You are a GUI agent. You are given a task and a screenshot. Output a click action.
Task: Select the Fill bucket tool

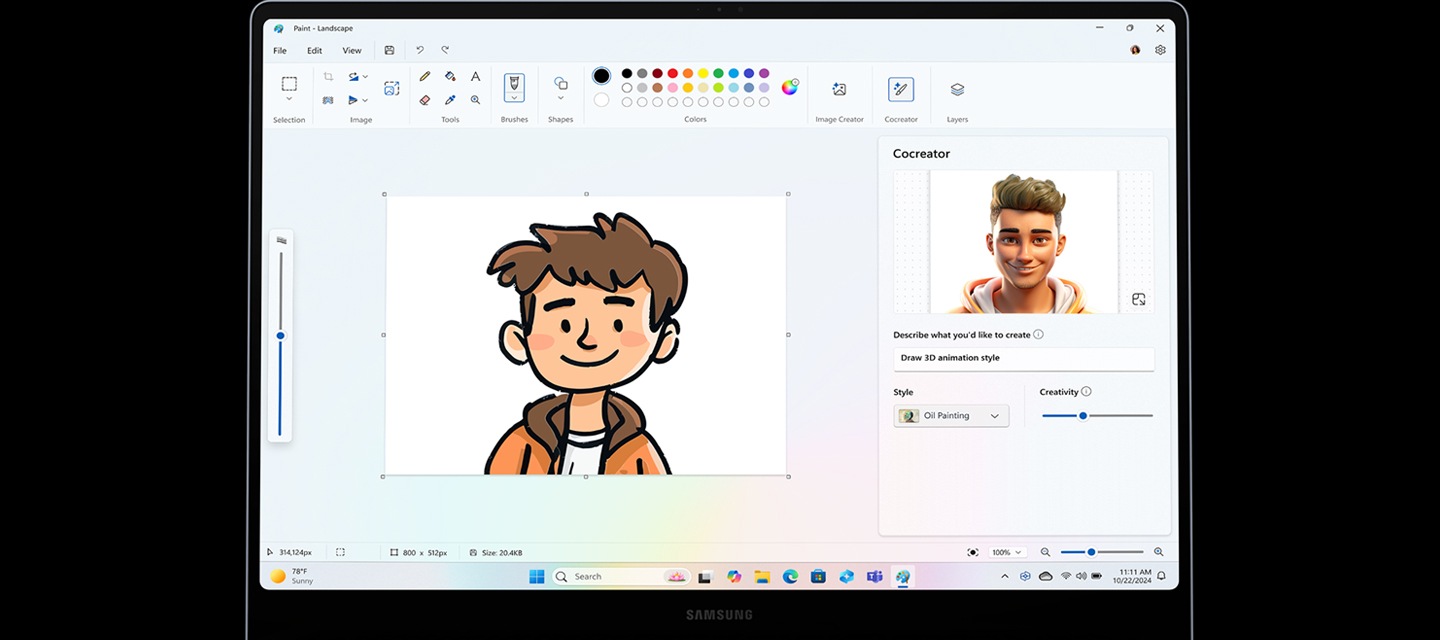click(x=450, y=76)
